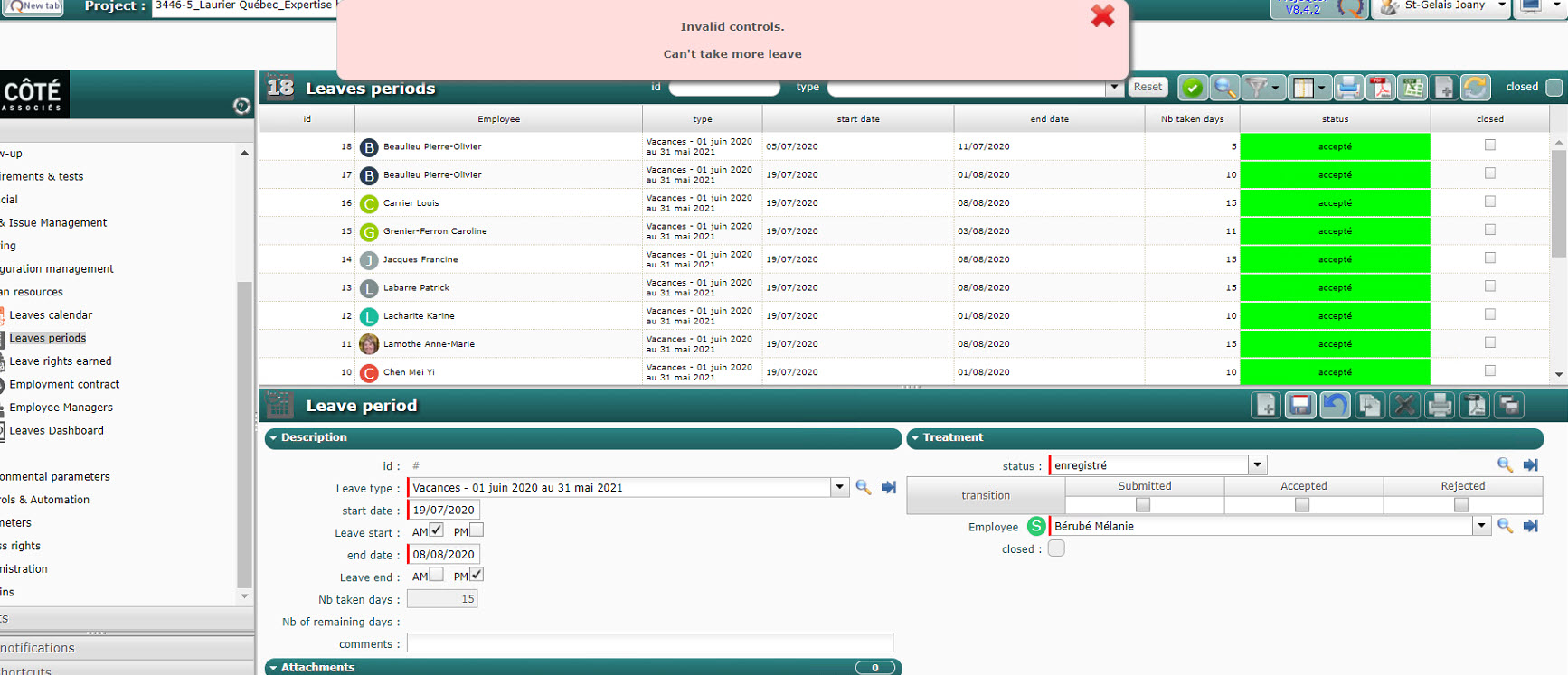Click magnifier search icon in list toolbar

click(1224, 88)
